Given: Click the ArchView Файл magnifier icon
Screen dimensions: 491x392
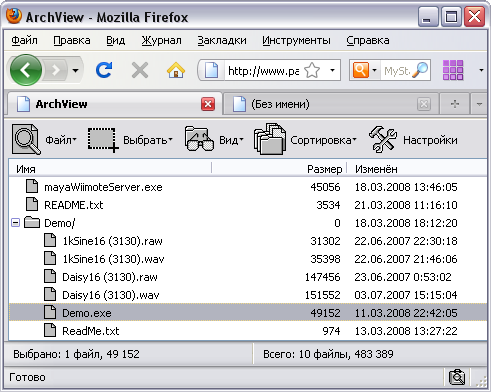Looking at the screenshot, I should tap(26, 139).
